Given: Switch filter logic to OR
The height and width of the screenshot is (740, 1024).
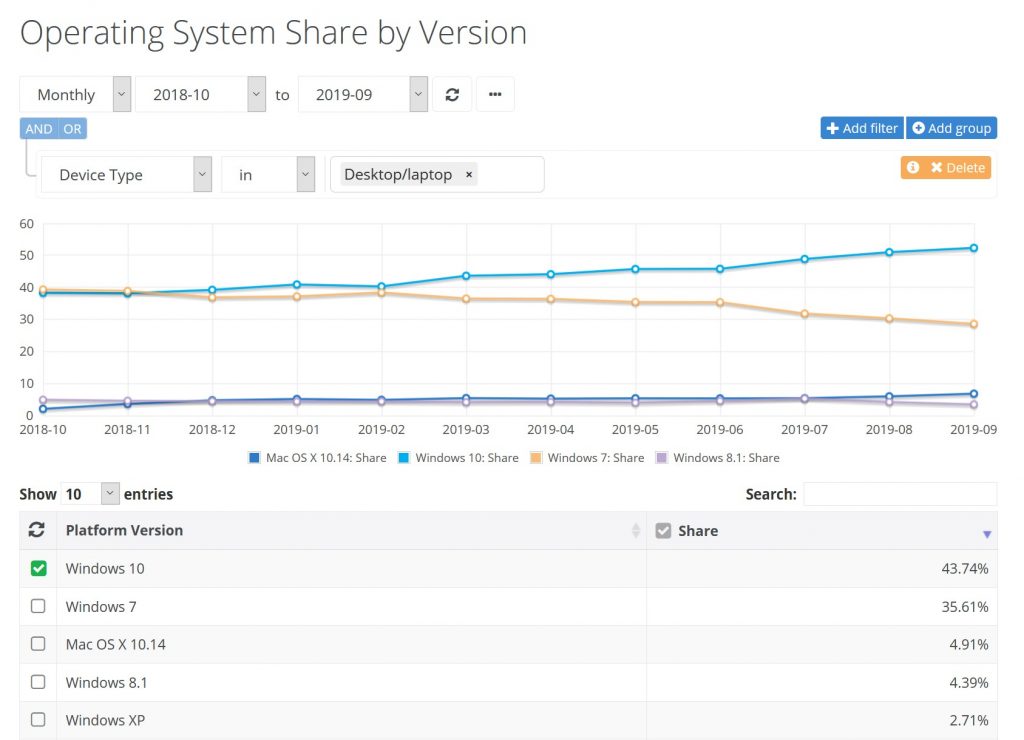Looking at the screenshot, I should [73, 129].
